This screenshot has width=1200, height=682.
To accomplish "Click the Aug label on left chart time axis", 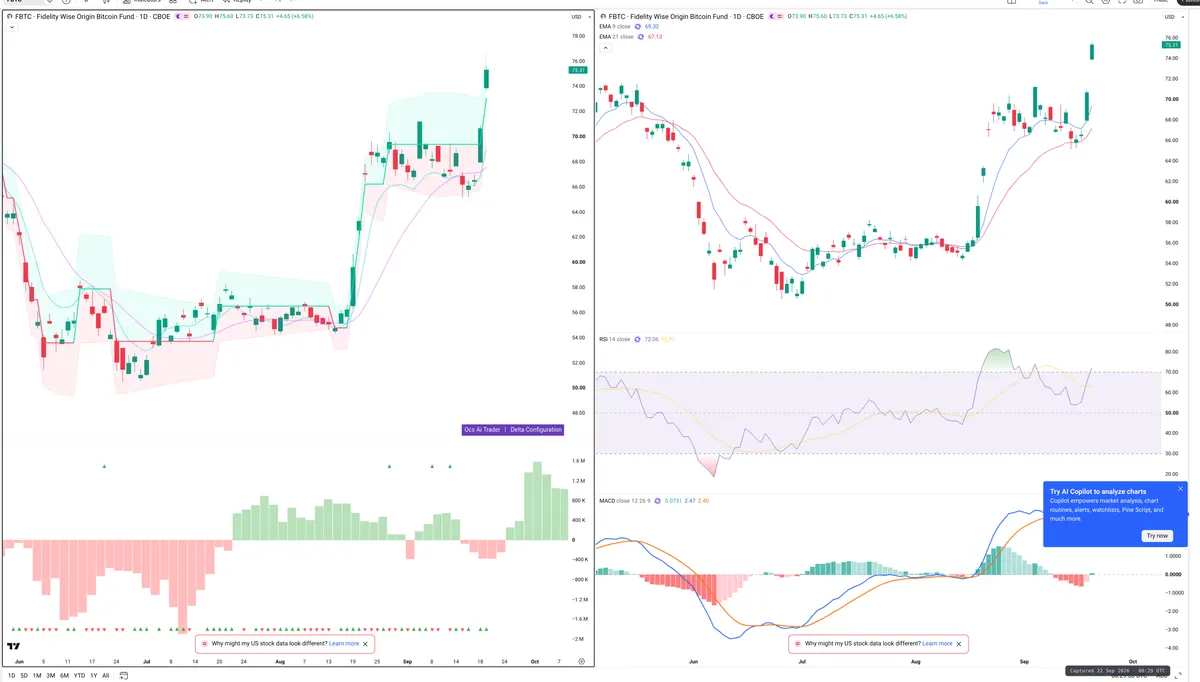I will click(278, 662).
